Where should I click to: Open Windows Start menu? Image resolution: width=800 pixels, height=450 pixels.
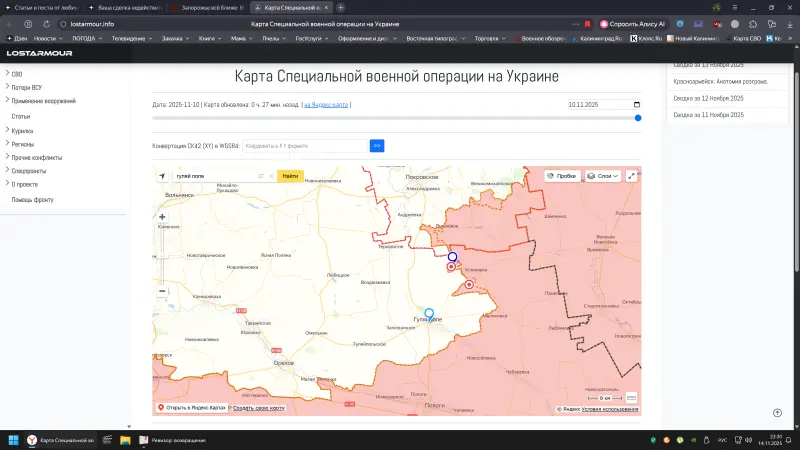coord(13,440)
